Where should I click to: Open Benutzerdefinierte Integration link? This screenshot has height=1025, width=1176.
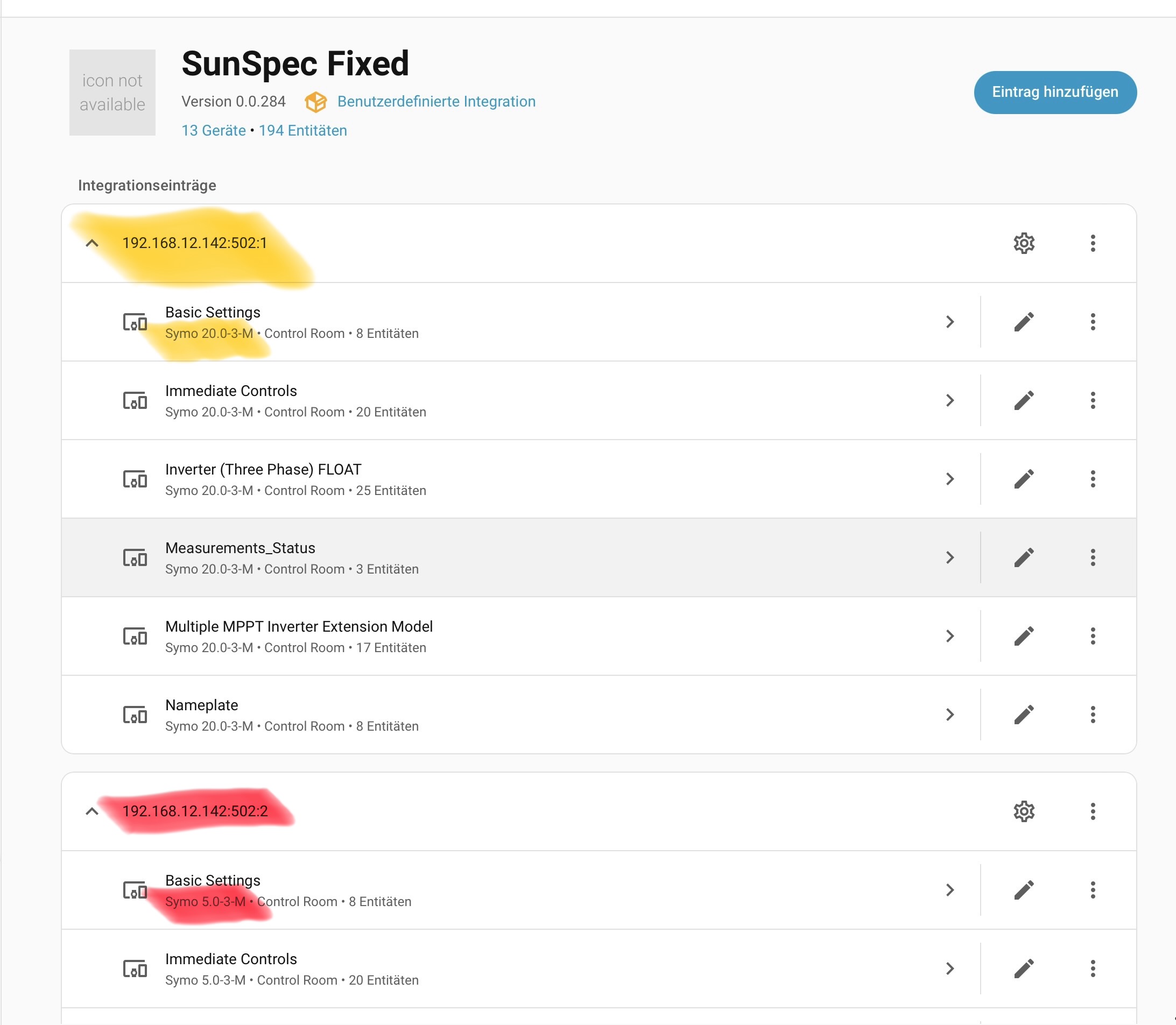tap(436, 101)
